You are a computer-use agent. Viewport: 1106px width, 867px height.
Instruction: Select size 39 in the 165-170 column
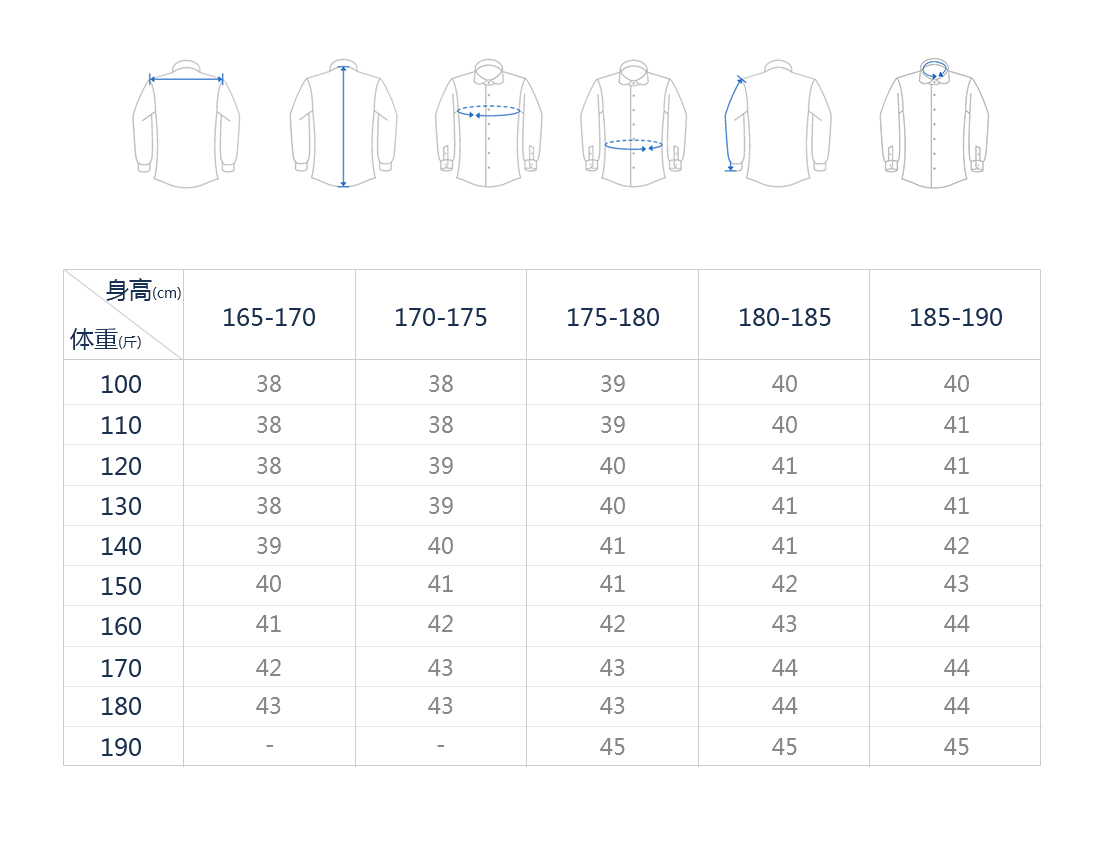(269, 546)
